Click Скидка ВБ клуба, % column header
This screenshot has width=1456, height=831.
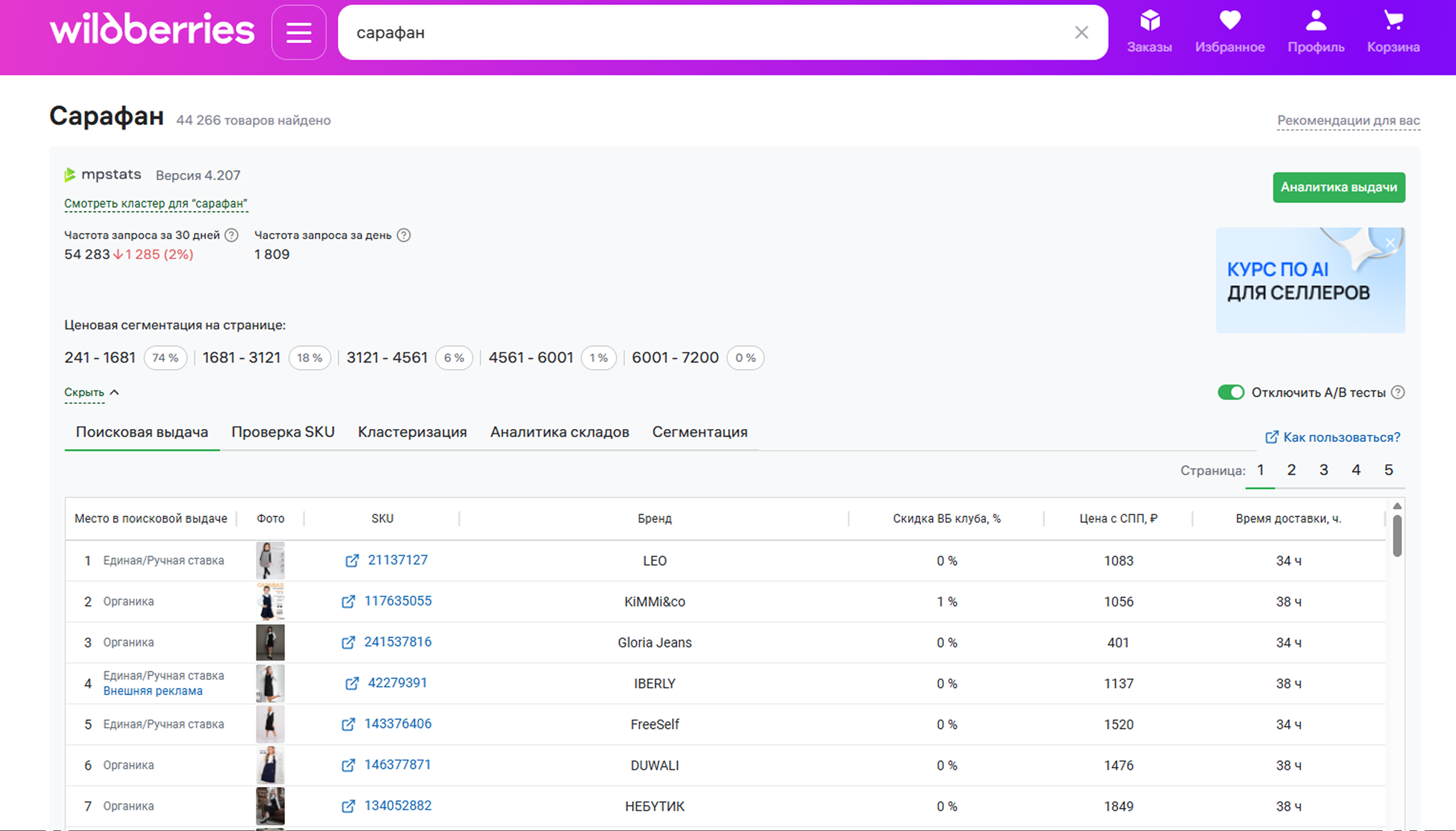[947, 518]
